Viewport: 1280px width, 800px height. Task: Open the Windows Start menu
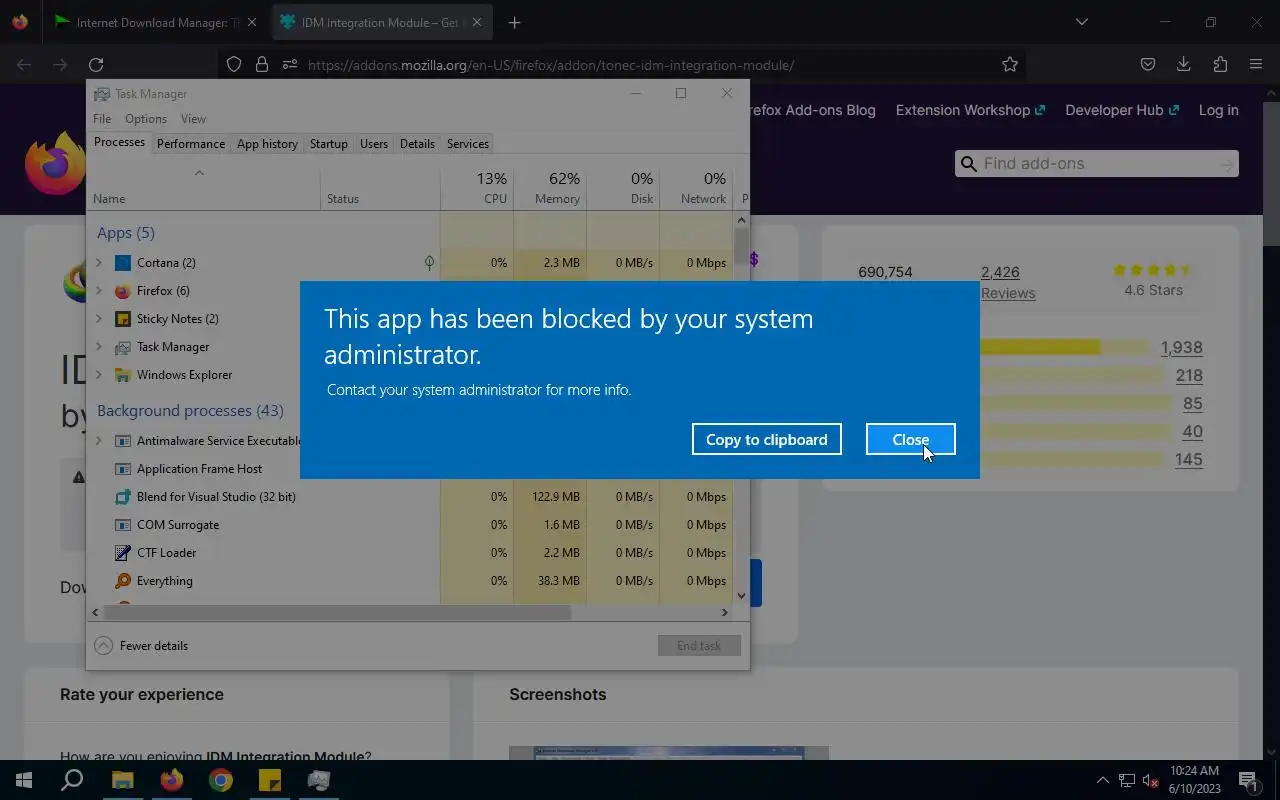pos(24,780)
